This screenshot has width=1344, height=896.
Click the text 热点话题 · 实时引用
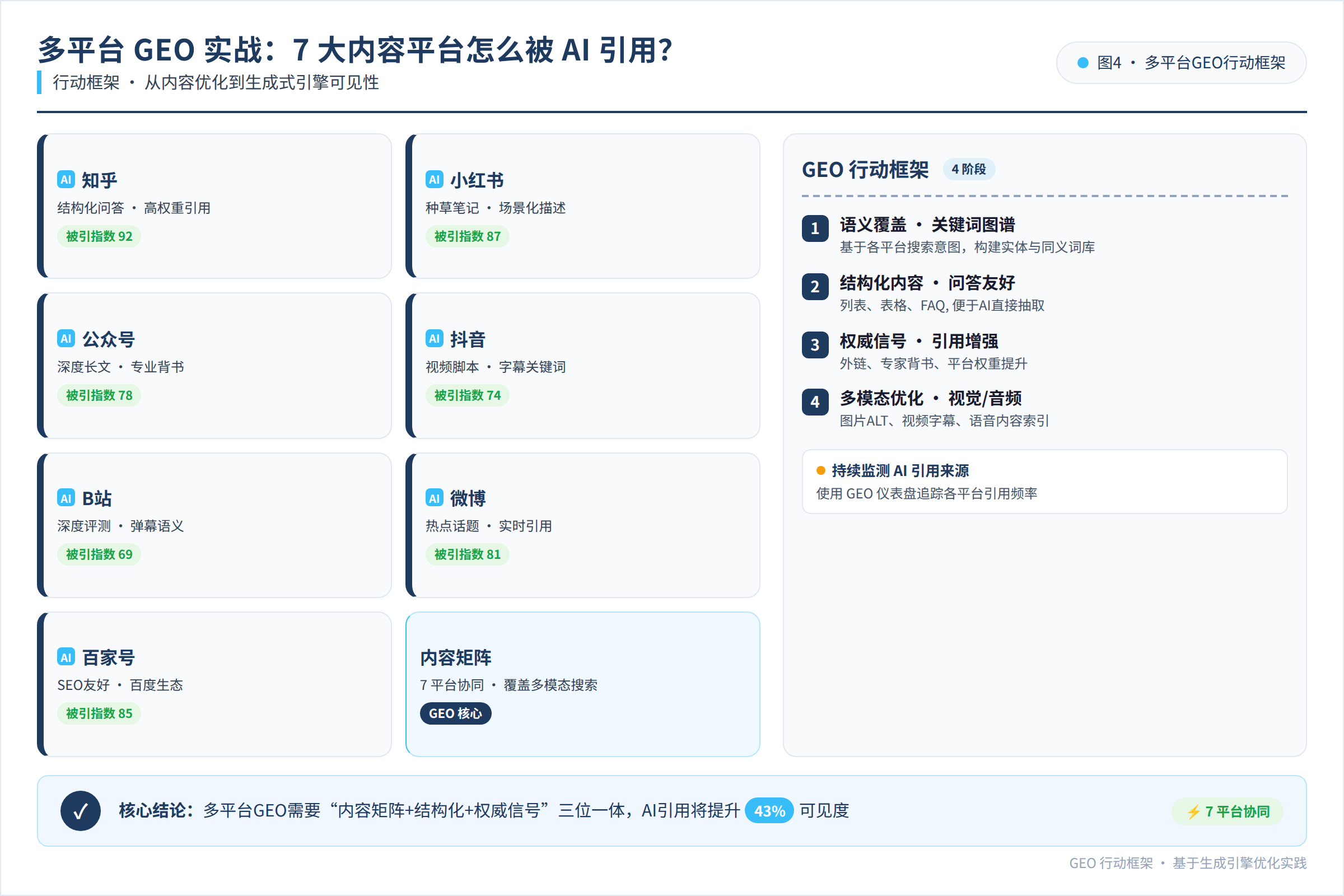pos(488,526)
